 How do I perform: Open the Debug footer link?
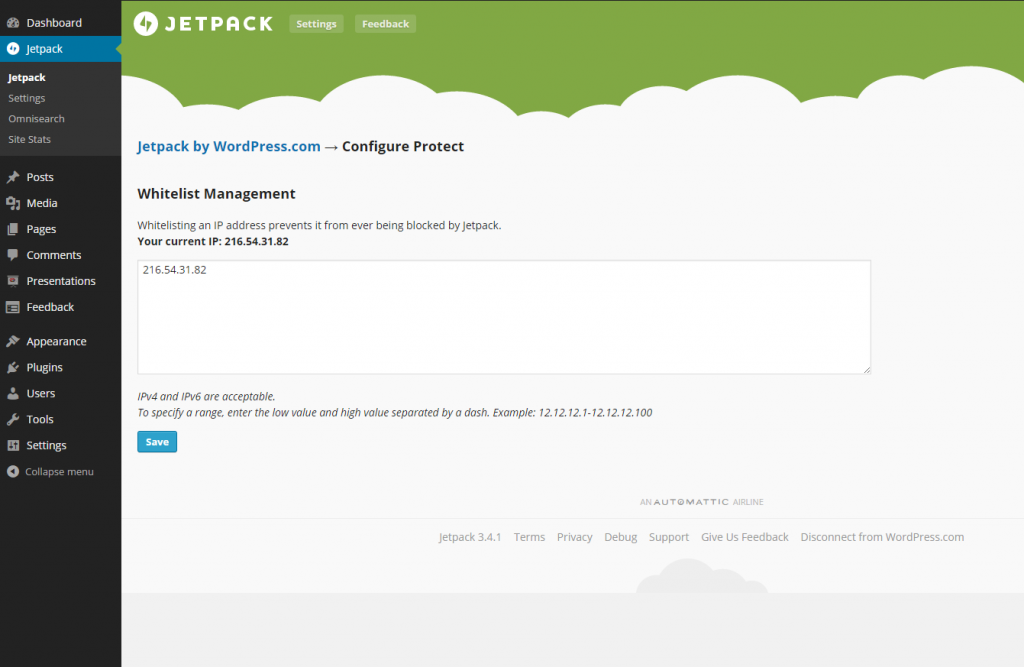(x=620, y=537)
